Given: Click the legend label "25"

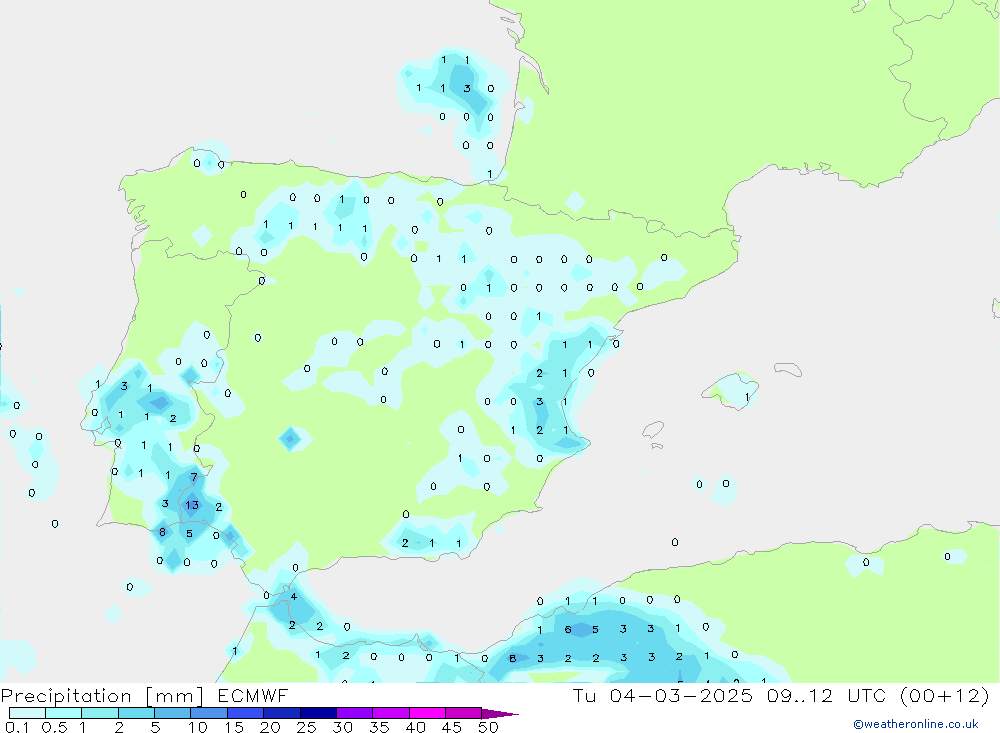Looking at the screenshot, I should [x=307, y=727].
